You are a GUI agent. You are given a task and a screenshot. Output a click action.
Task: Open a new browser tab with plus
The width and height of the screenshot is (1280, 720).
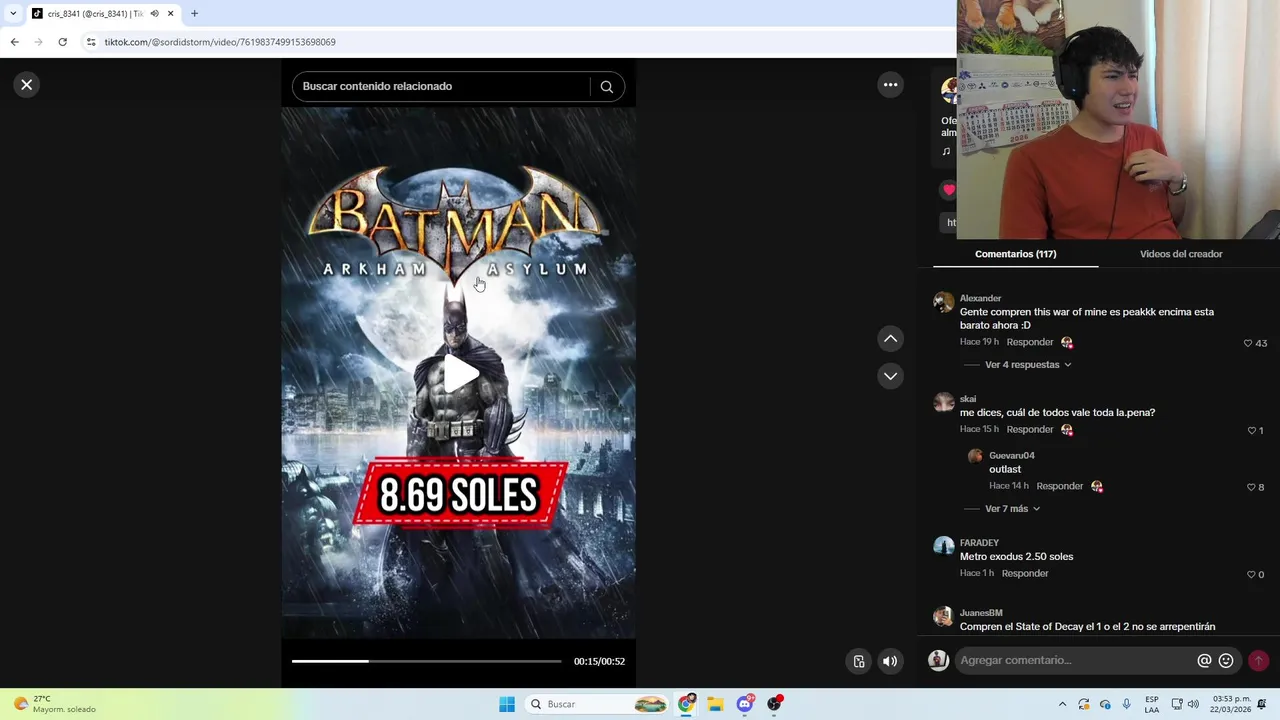(194, 14)
